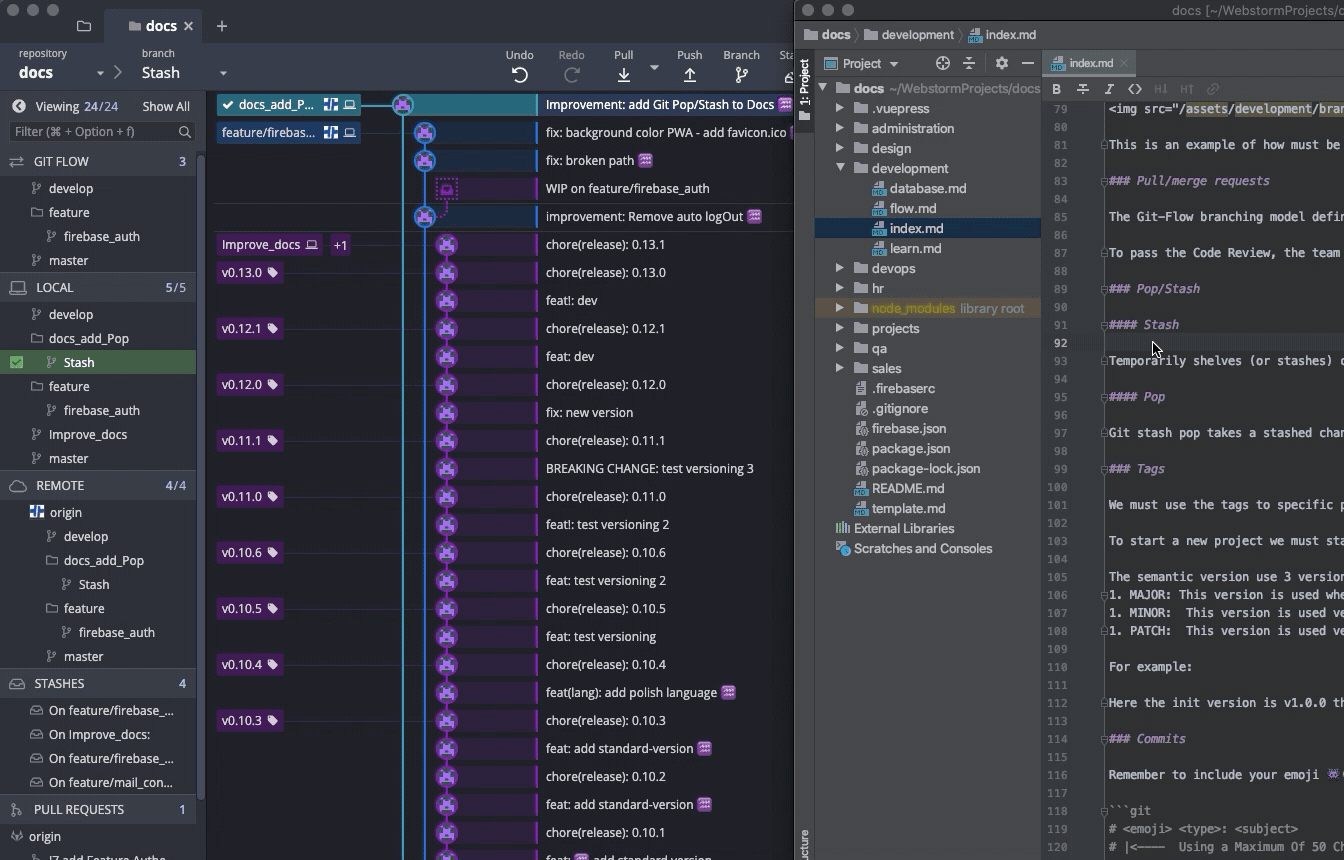Viewport: 1344px width, 860px height.
Task: Collapse the left panel with arrow button
Action: coord(18,106)
